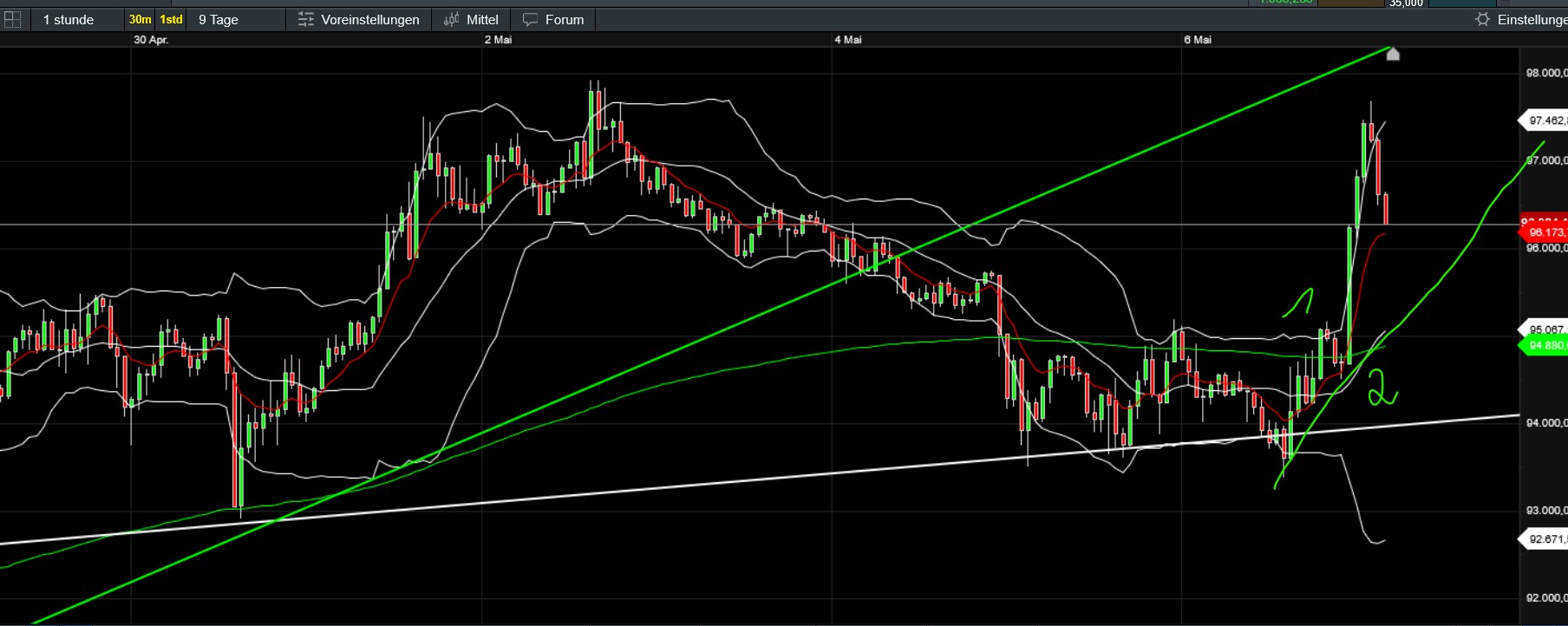Click the 2 Mai date label
This screenshot has height=626, width=1568.
coord(499,40)
